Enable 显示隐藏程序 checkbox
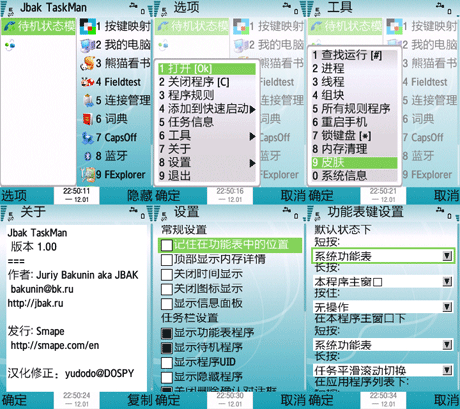 pos(167,377)
